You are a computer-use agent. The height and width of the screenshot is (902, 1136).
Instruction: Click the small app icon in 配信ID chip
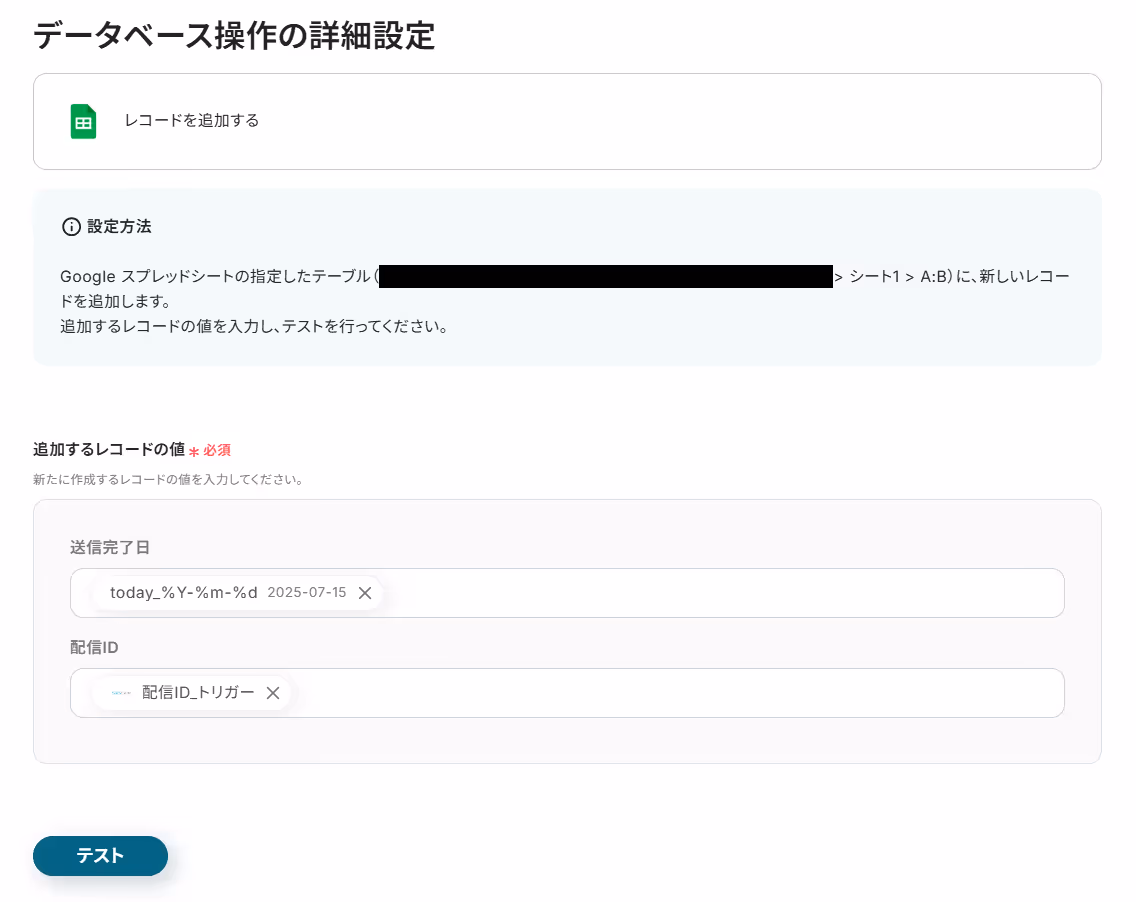[121, 693]
